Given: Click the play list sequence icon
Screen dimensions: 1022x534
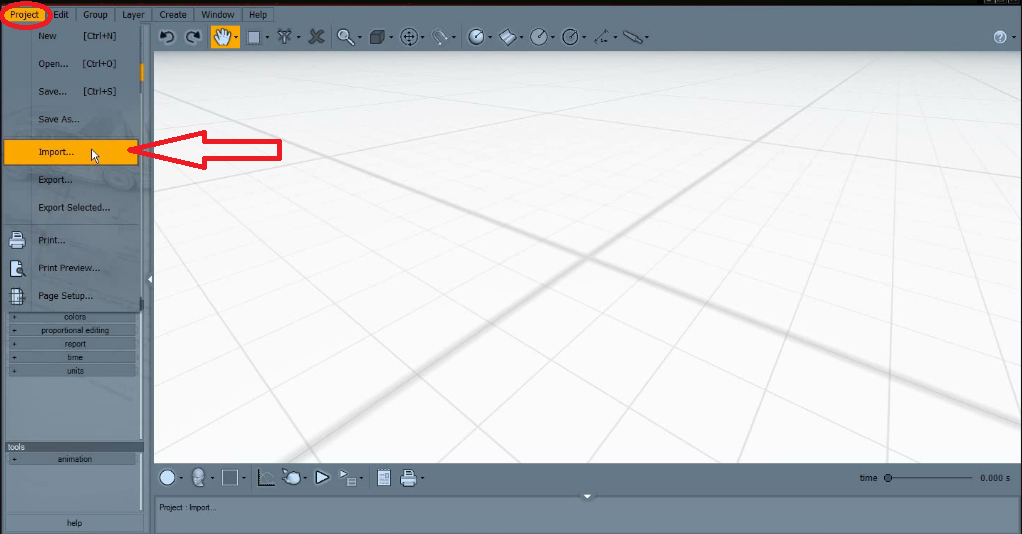Looking at the screenshot, I should click(x=348, y=478).
